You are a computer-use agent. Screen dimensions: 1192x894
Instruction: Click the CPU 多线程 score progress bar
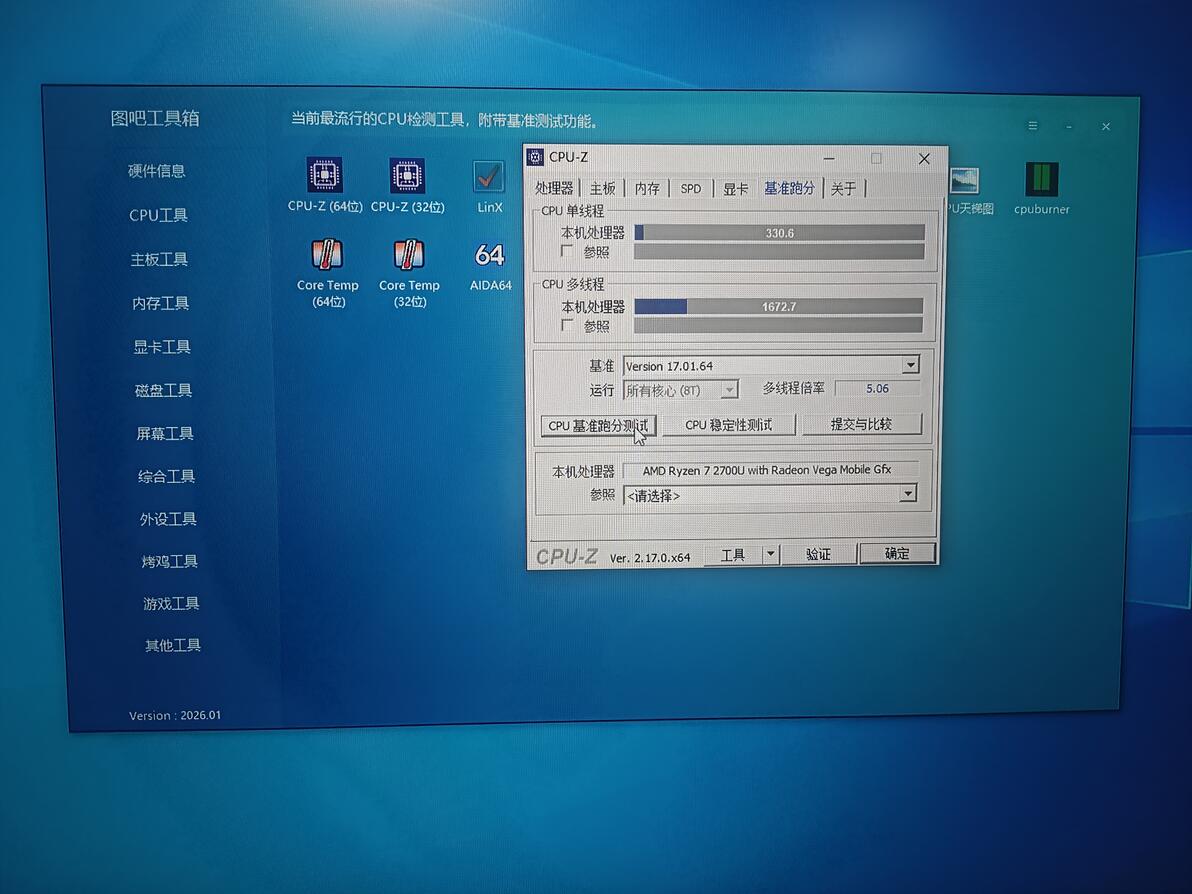(x=778, y=306)
